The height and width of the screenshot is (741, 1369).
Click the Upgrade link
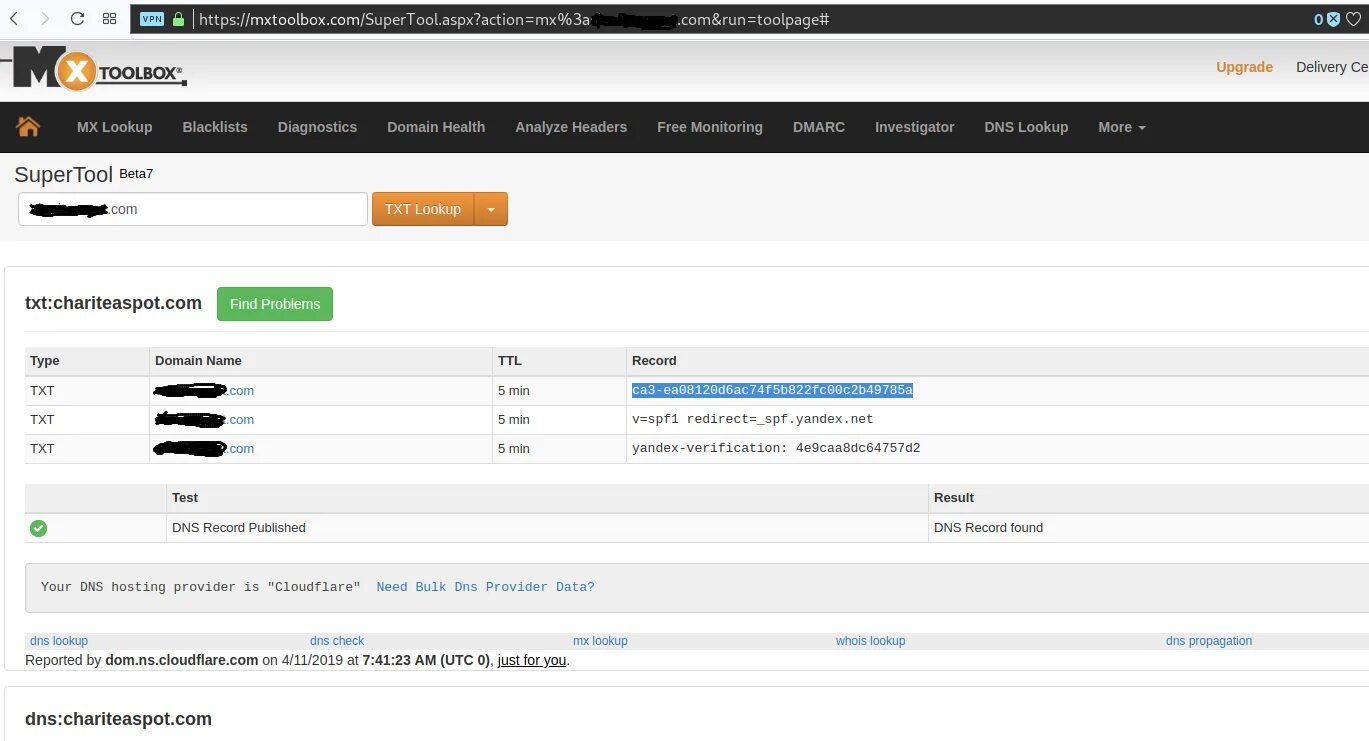(1244, 67)
